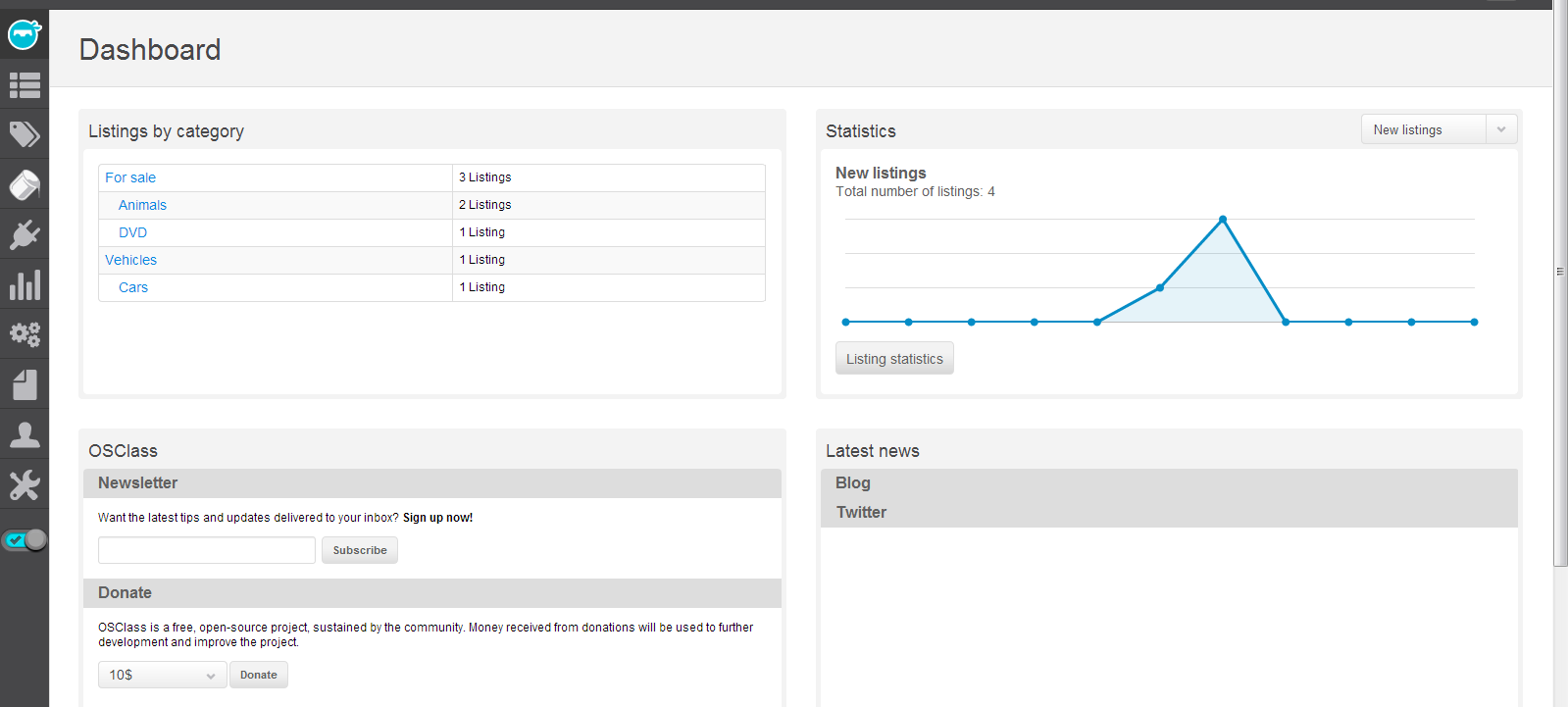
Task: Open the Statistics bar chart icon
Action: (25, 284)
